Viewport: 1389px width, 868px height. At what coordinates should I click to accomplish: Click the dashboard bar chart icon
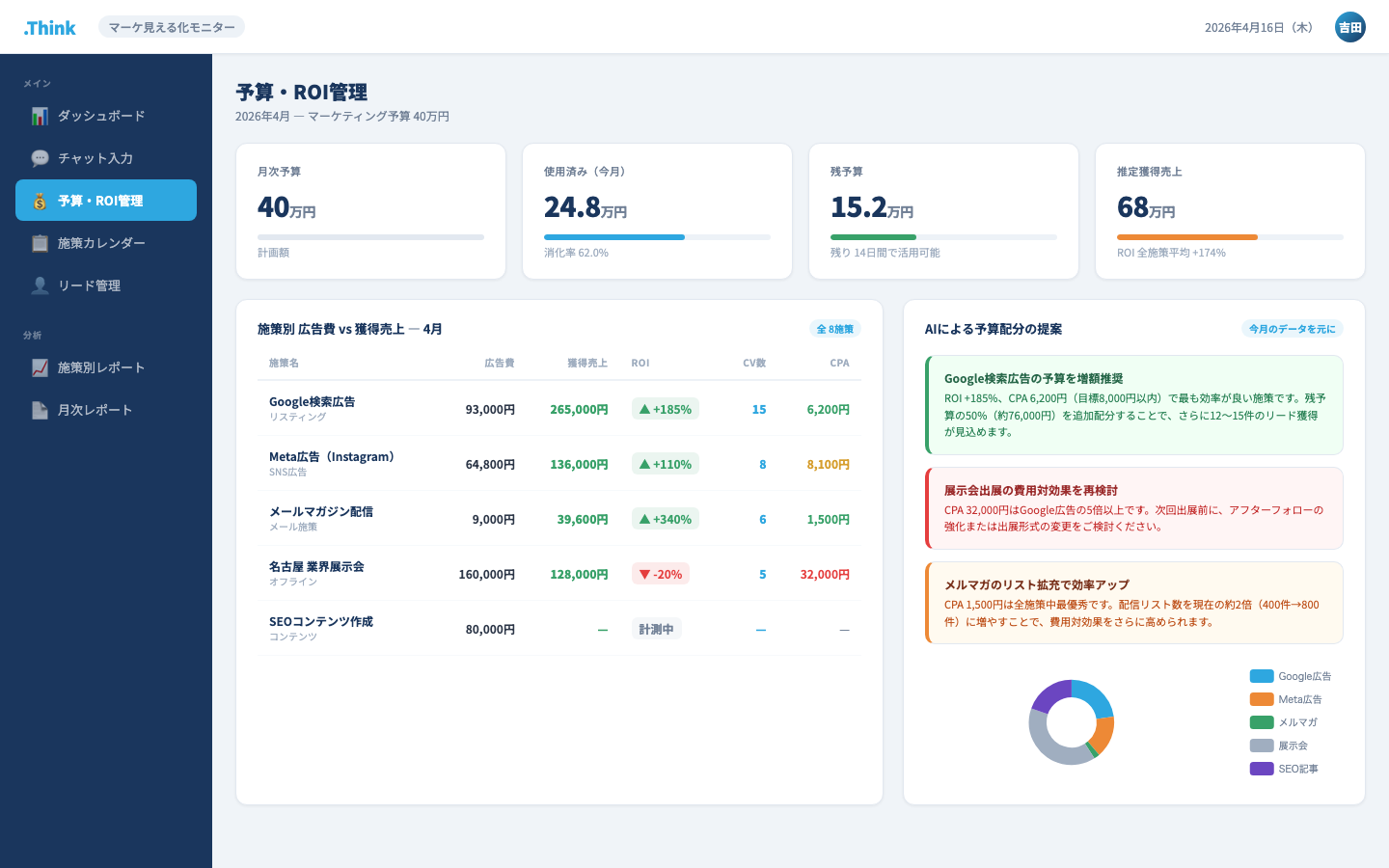coord(40,116)
